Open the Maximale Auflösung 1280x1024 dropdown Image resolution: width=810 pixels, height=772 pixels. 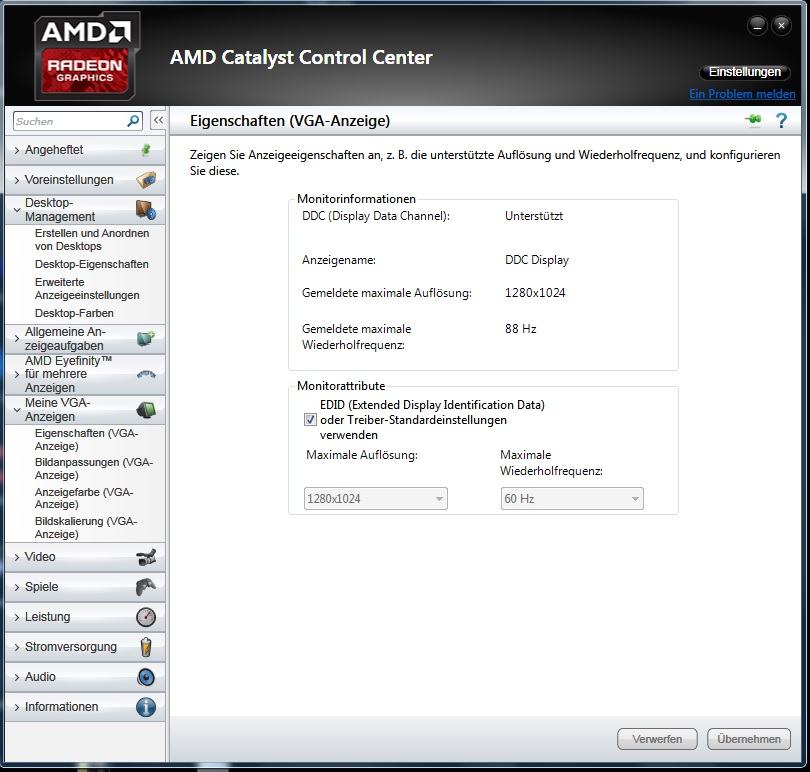376,499
